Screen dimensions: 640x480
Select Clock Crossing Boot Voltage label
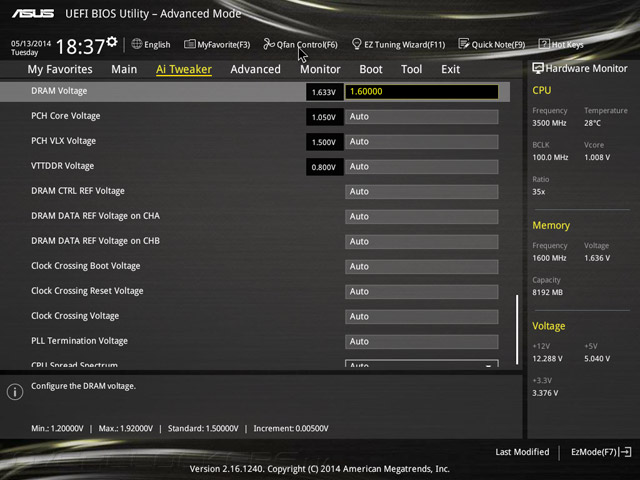tap(86, 266)
